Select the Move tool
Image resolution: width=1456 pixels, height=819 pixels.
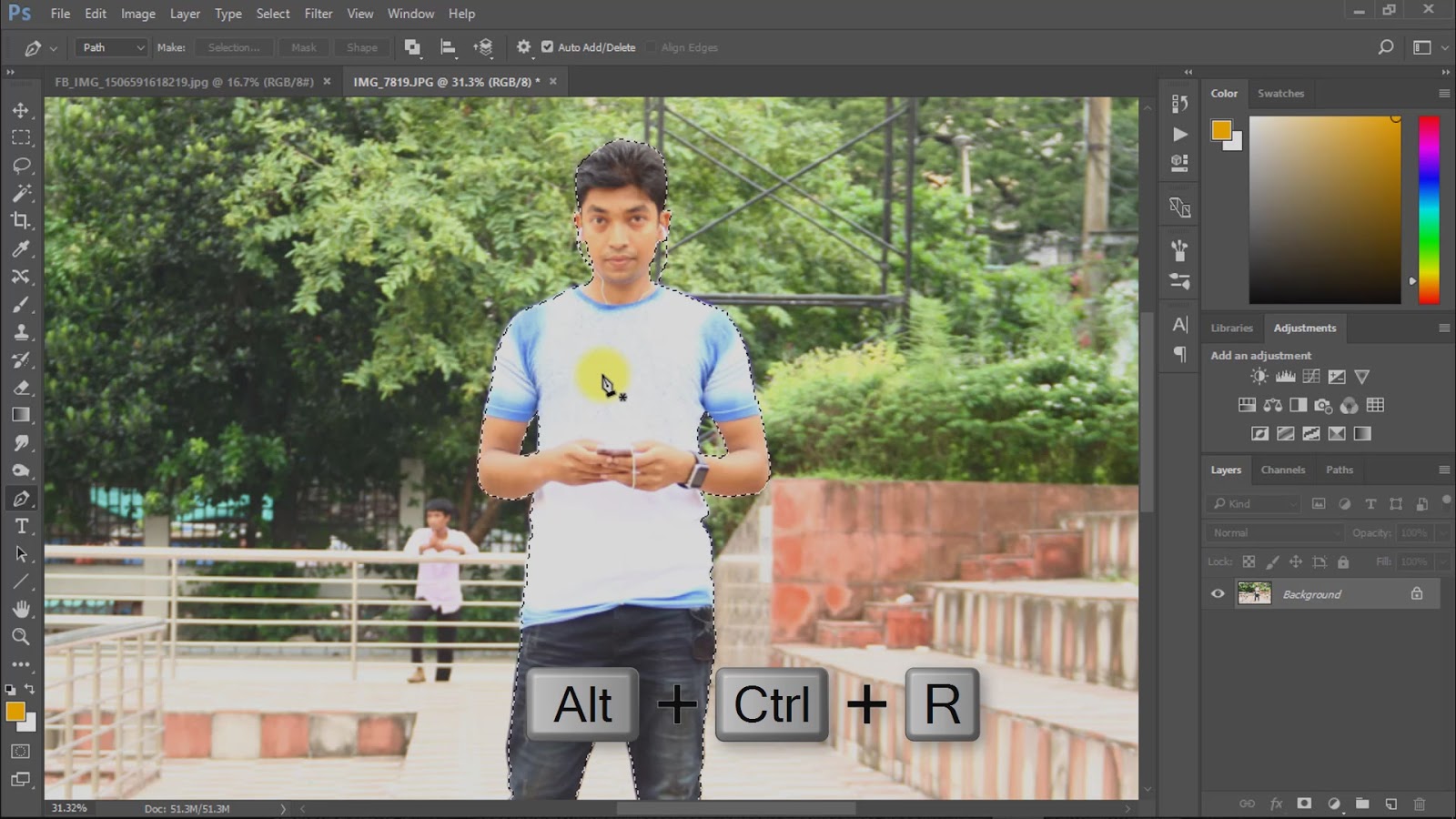pos(22,109)
